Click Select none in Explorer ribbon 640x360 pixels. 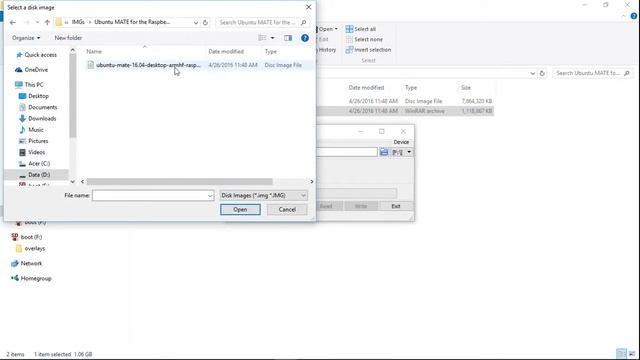click(x=364, y=40)
